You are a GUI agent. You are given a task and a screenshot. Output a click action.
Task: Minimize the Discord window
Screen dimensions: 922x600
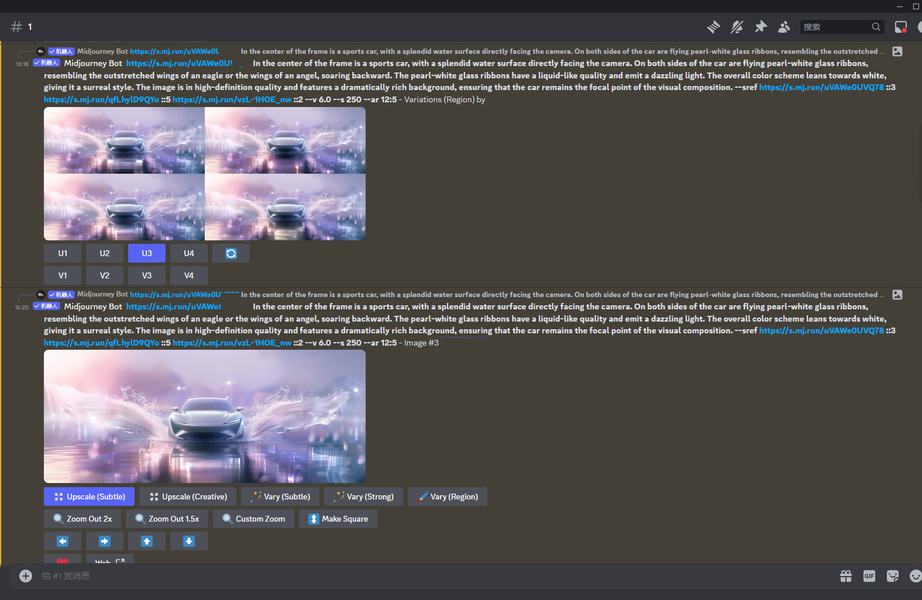click(x=899, y=6)
